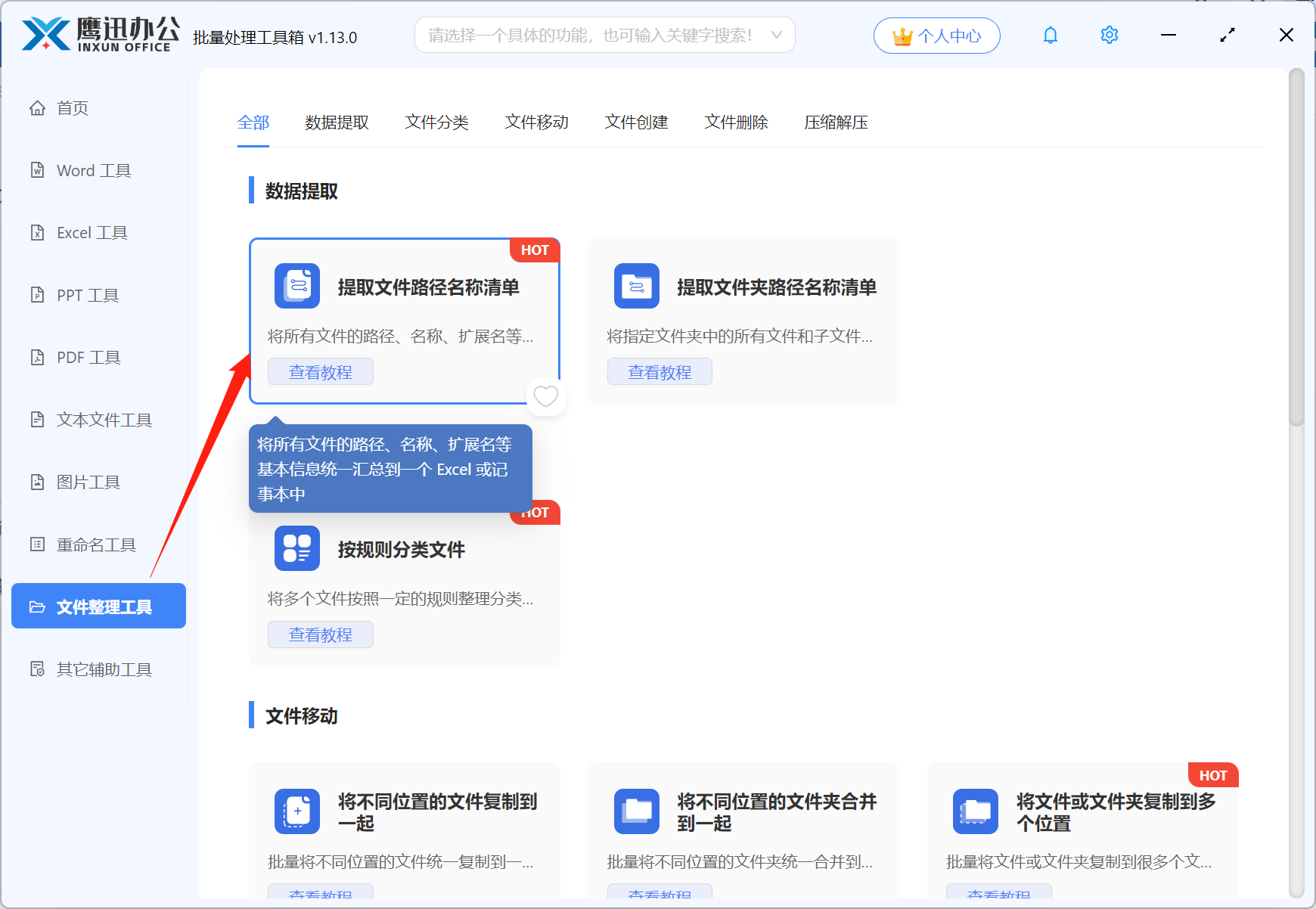
Task: Open 图片工具 image tools
Action: pos(88,482)
